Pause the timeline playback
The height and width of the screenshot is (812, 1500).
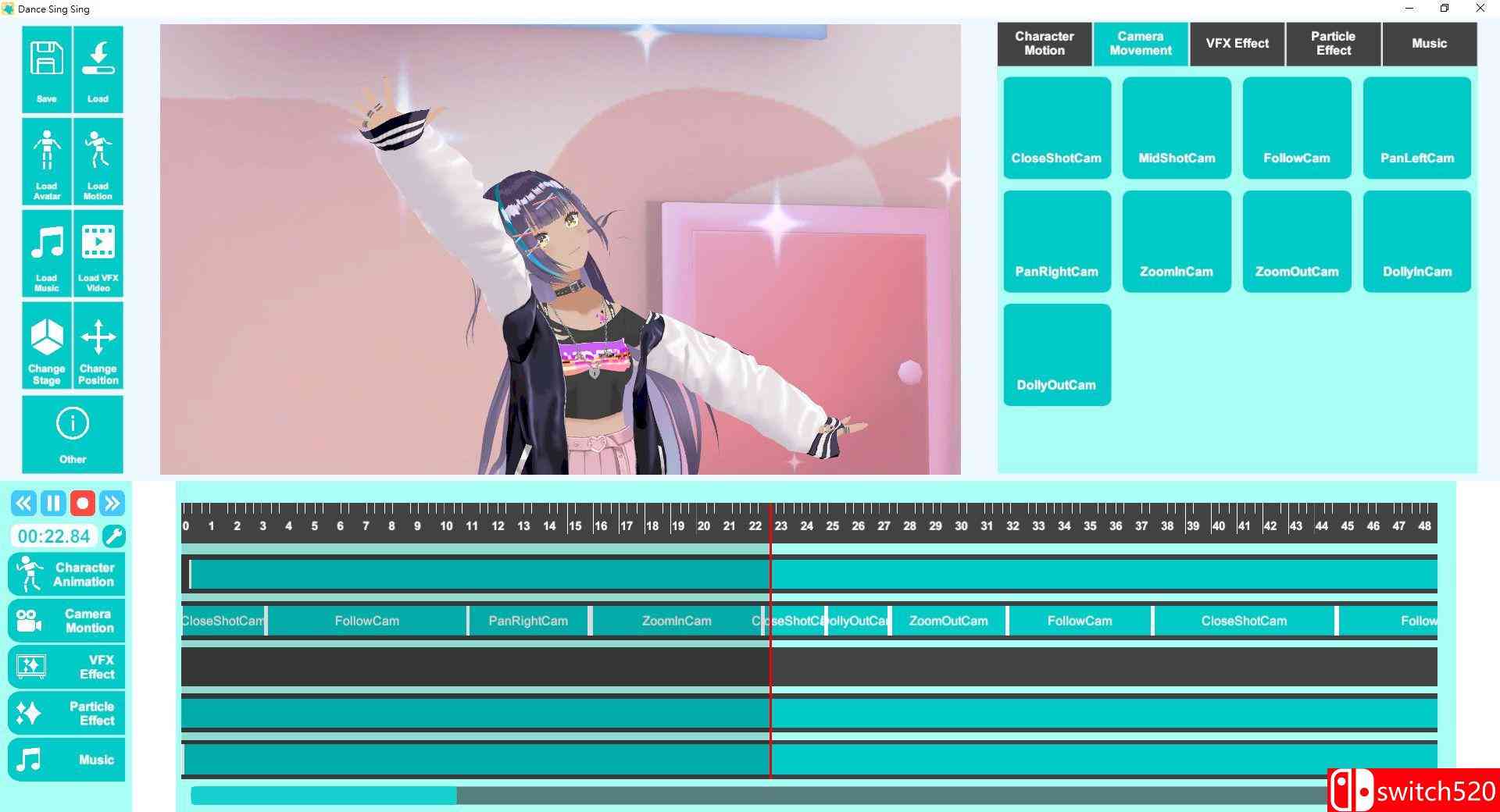53,504
